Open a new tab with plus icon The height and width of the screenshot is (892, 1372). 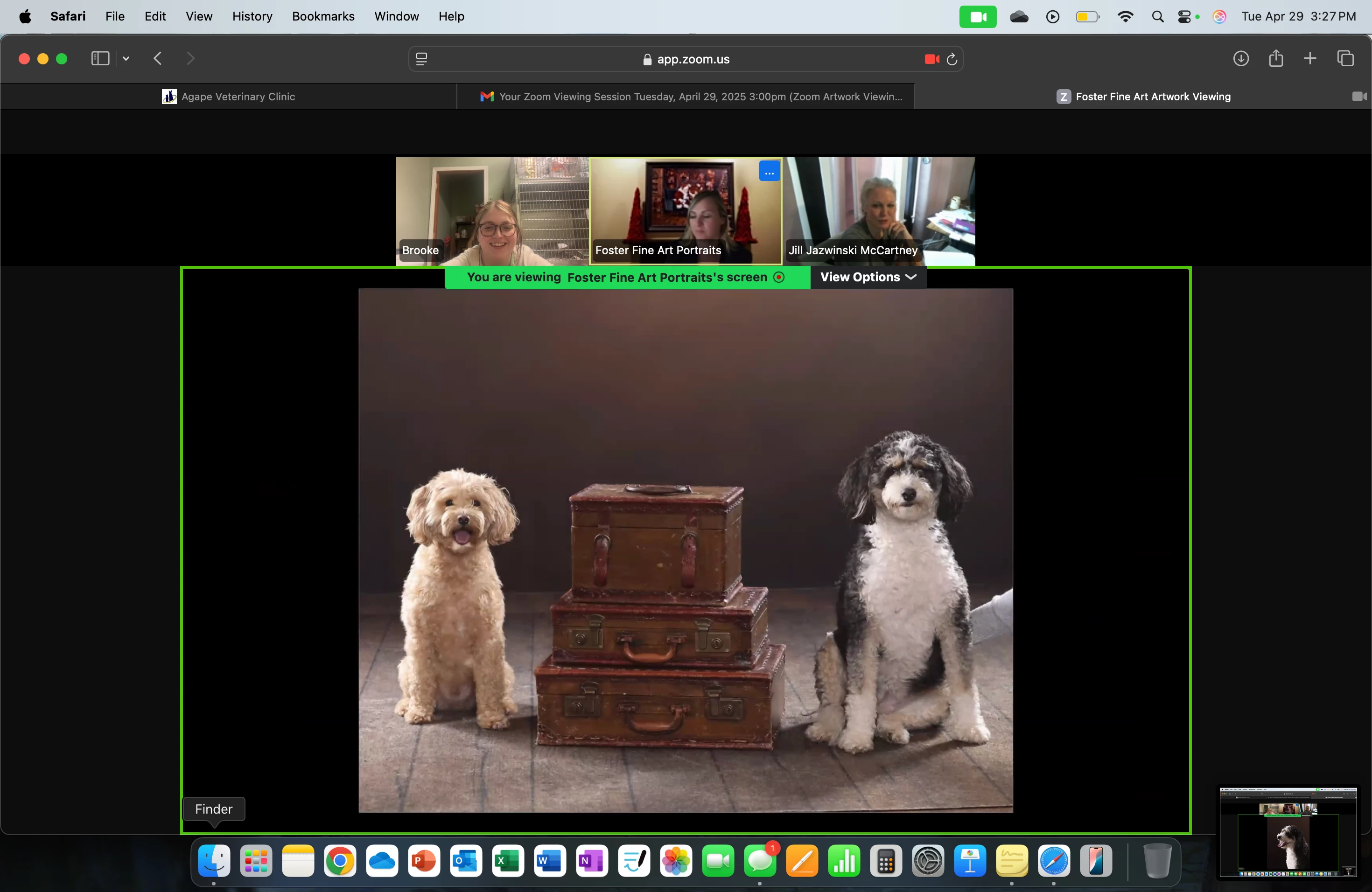coord(1310,58)
